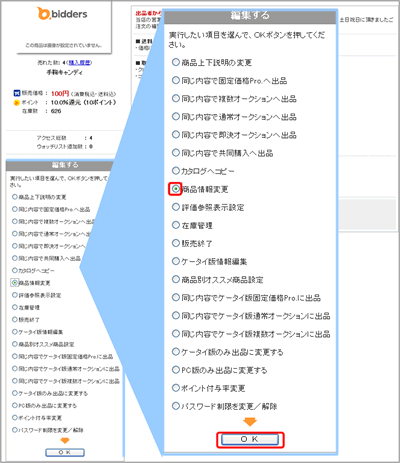The image size is (400, 463).
Task: Click the orange arrow above small OK button
Action: (x=65, y=441)
